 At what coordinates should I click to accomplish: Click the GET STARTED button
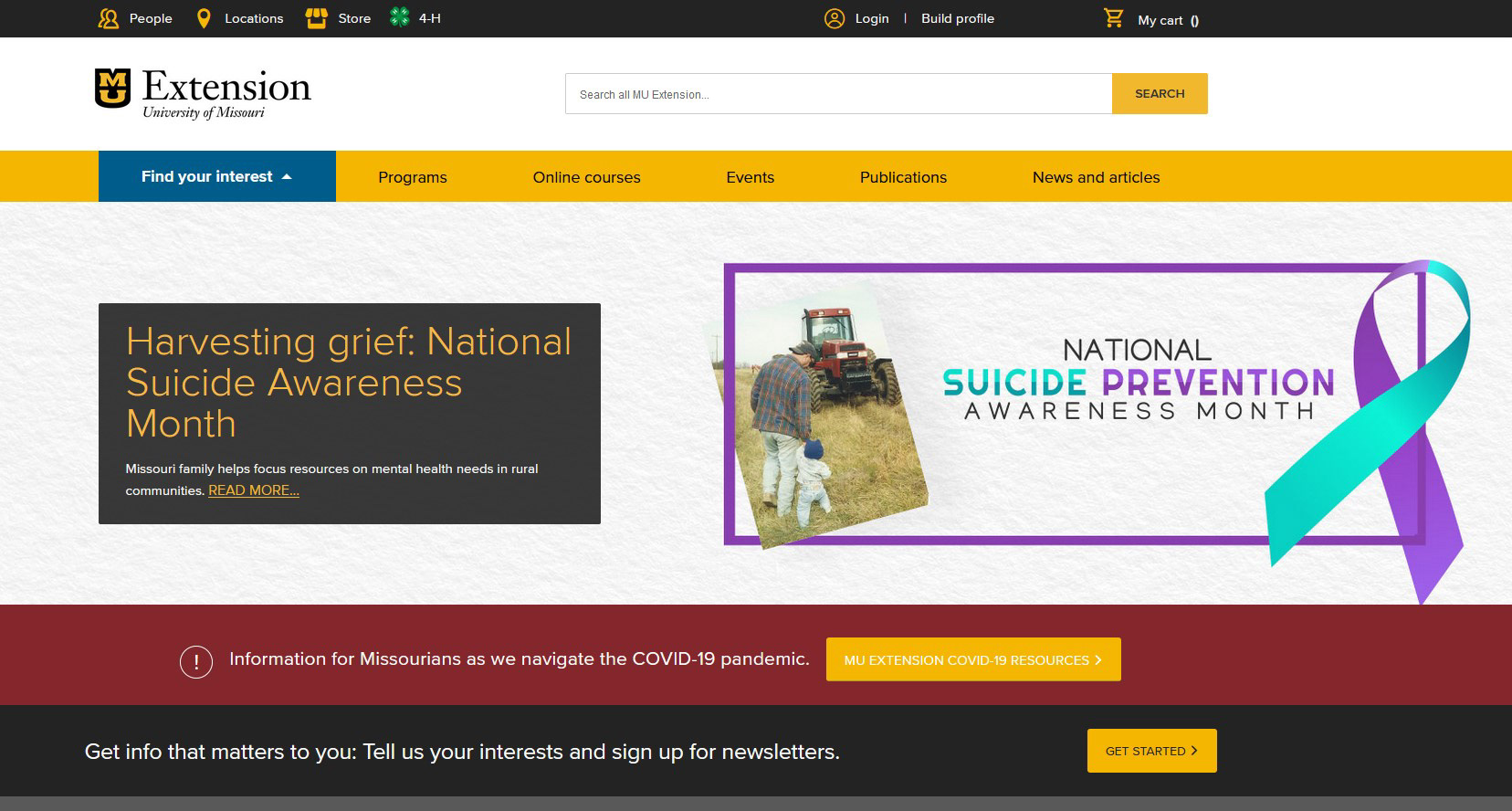click(1152, 751)
